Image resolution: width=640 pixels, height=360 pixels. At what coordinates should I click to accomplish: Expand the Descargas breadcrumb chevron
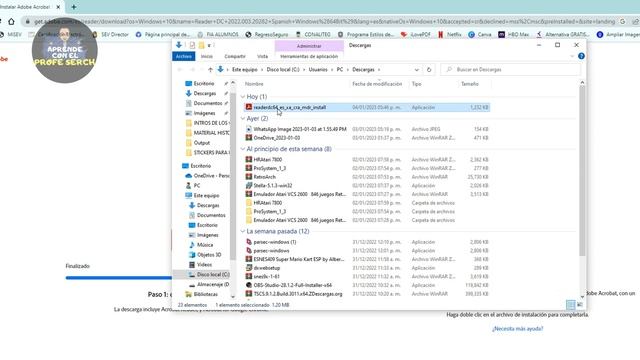click(379, 70)
